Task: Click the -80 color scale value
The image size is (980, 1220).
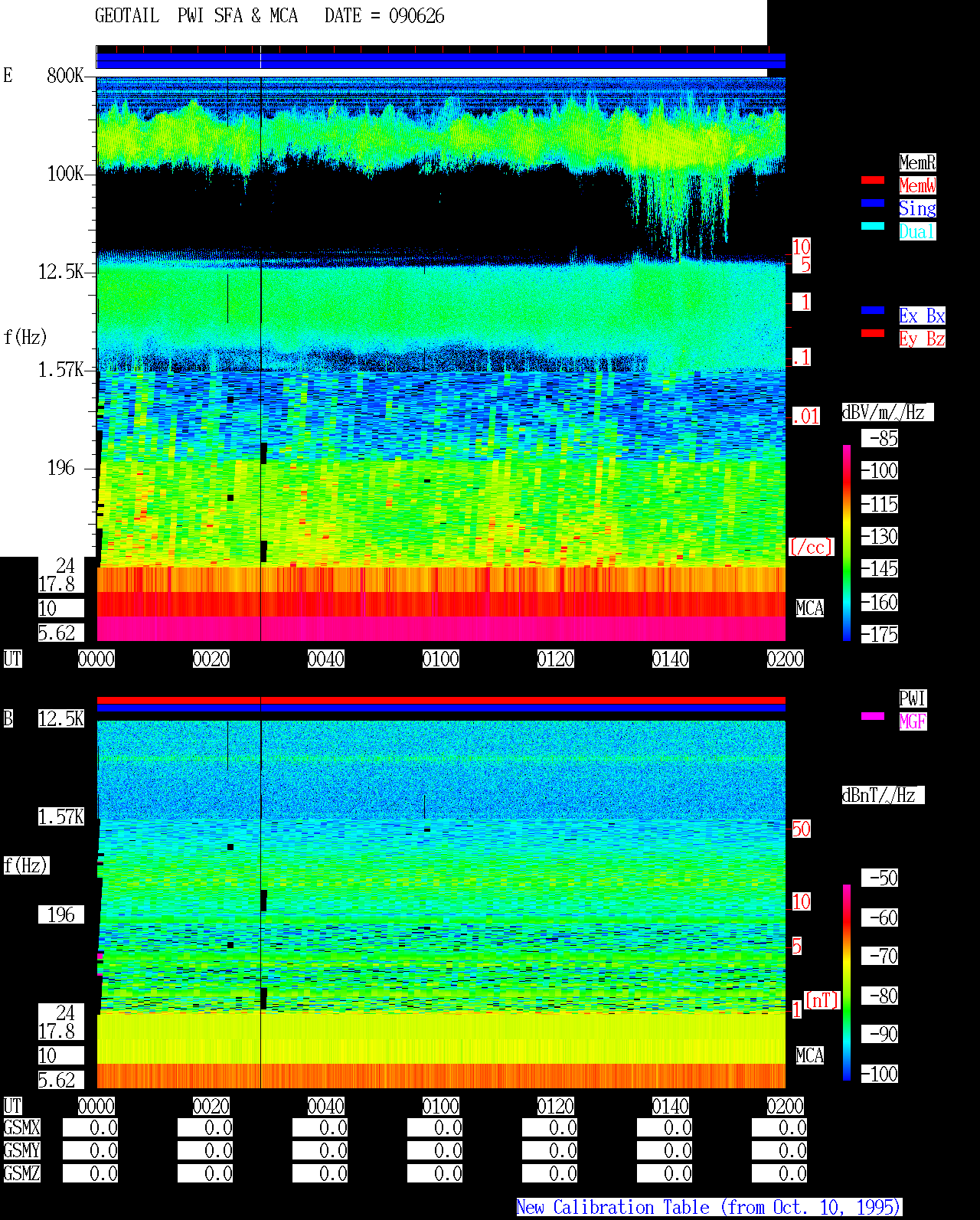Action: click(x=880, y=996)
